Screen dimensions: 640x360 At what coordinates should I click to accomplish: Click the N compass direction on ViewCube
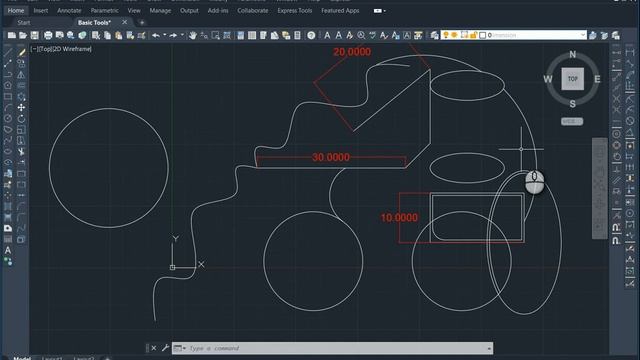(x=573, y=54)
